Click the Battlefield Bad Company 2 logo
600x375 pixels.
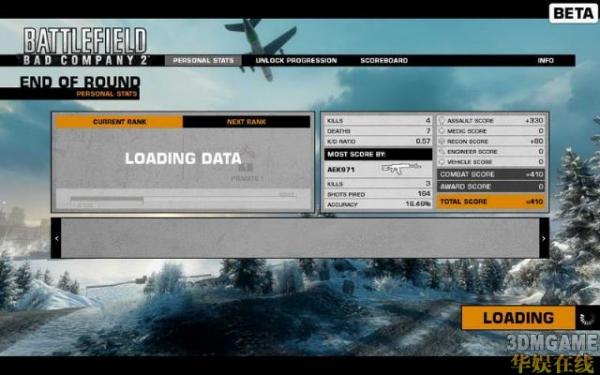(85, 46)
